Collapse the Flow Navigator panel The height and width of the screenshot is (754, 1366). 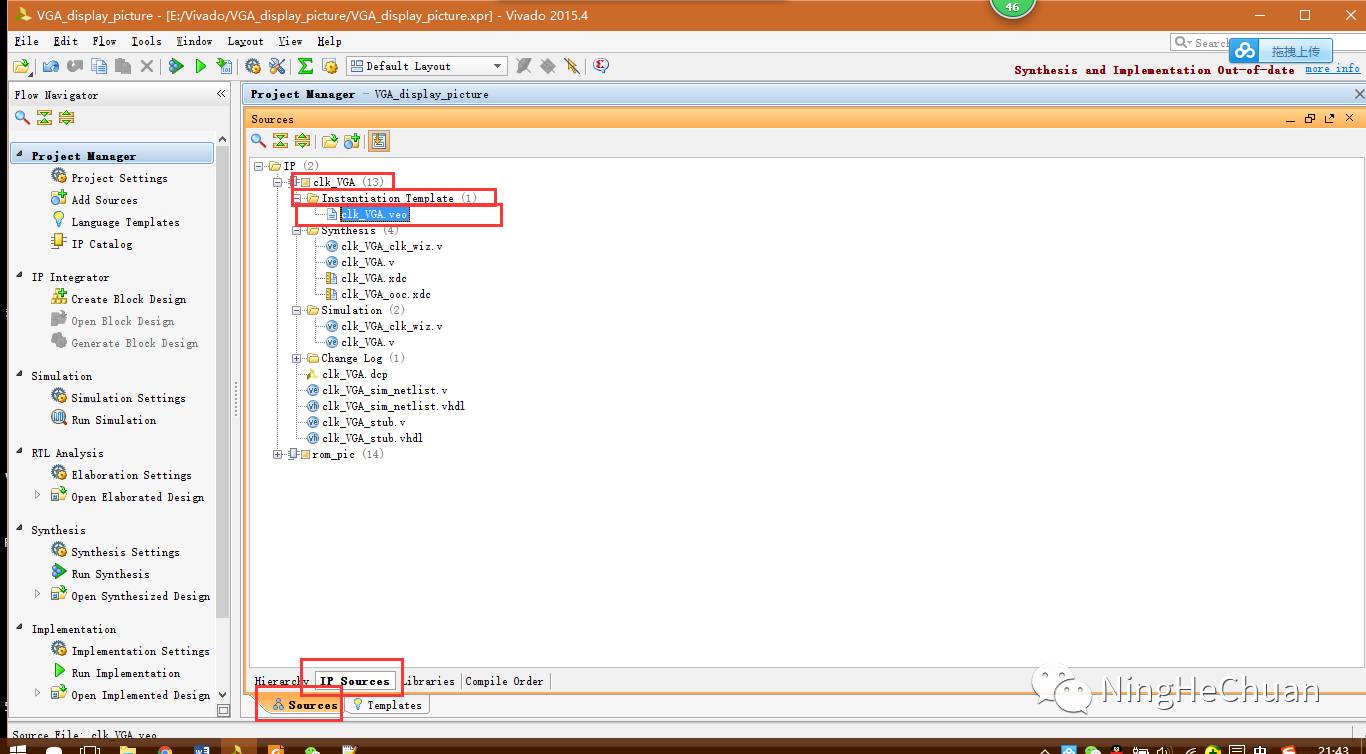pyautogui.click(x=221, y=94)
